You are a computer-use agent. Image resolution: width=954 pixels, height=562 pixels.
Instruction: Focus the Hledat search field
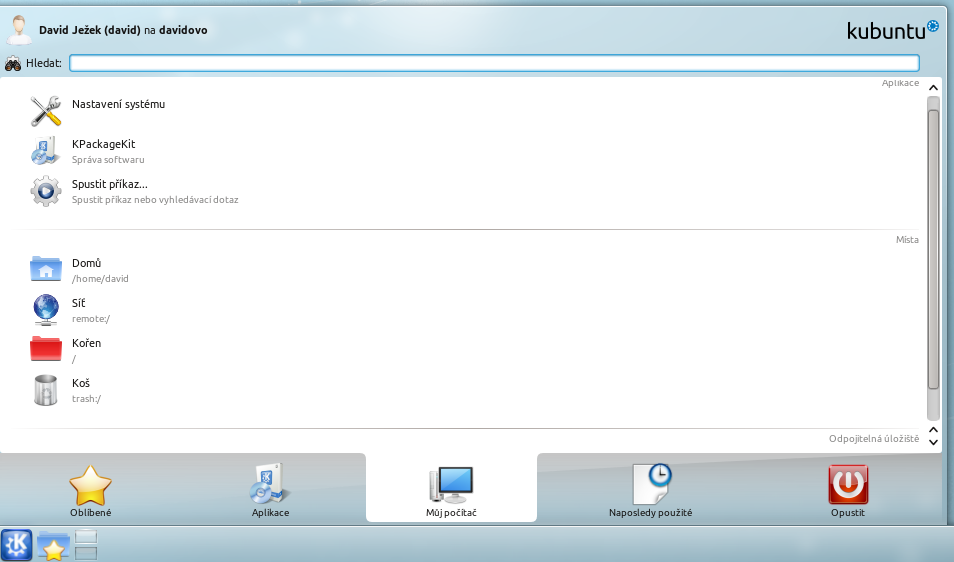pos(494,63)
